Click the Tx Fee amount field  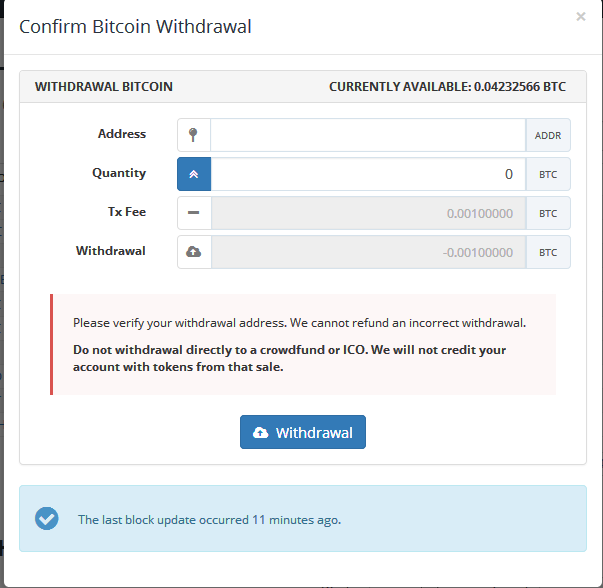point(367,213)
